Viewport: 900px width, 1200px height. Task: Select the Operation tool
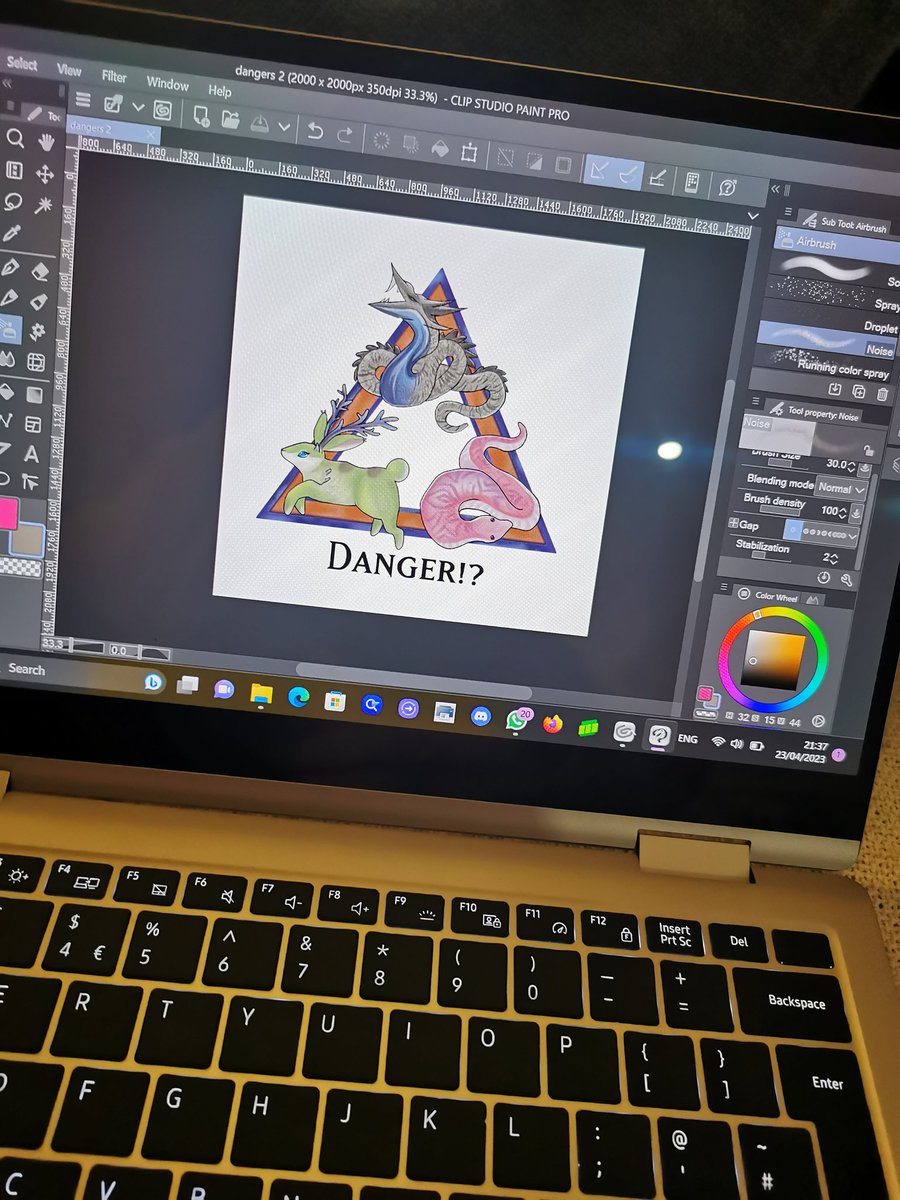[x=15, y=169]
